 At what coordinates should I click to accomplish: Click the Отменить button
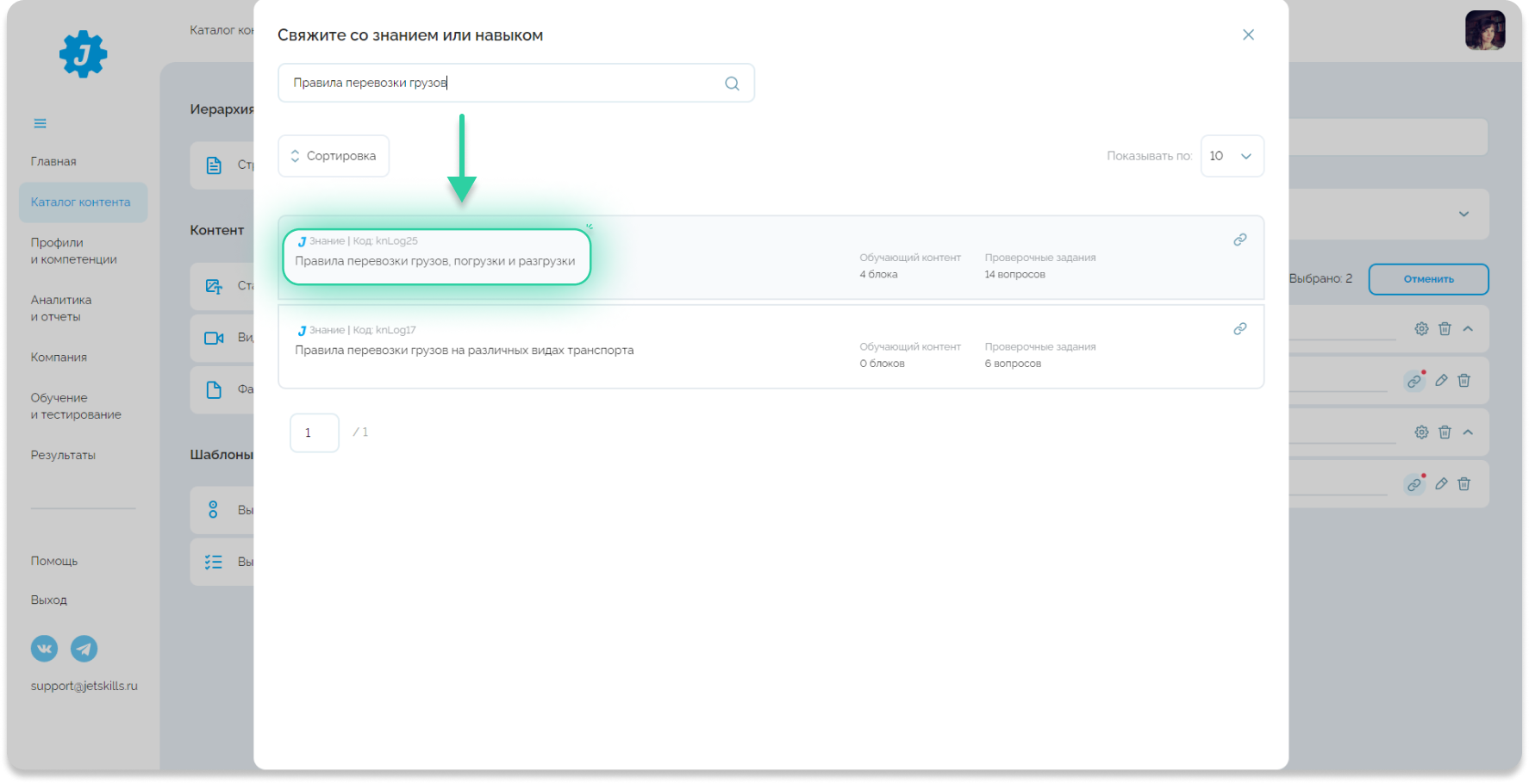(x=1428, y=279)
